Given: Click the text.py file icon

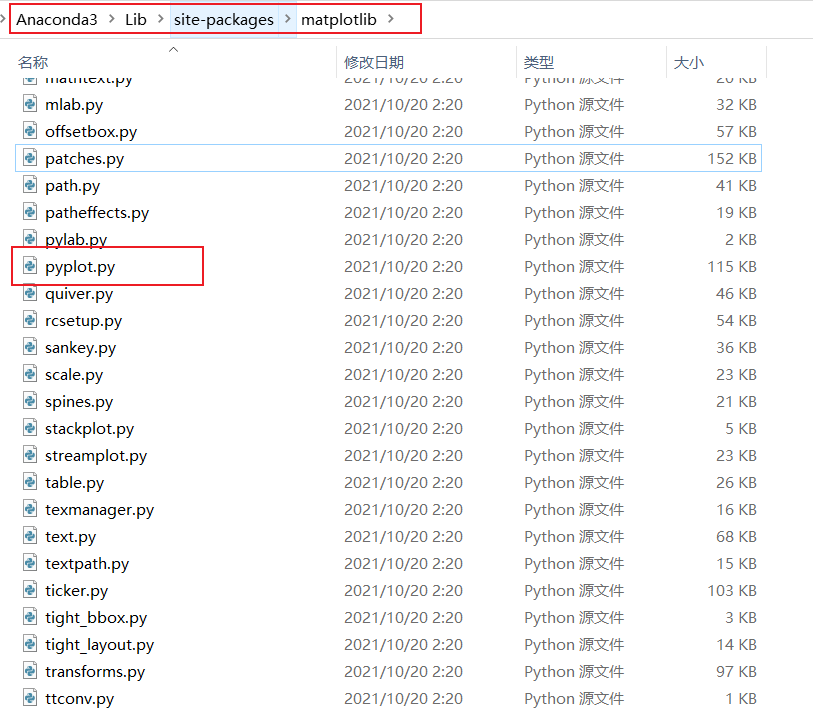Looking at the screenshot, I should (x=30, y=535).
